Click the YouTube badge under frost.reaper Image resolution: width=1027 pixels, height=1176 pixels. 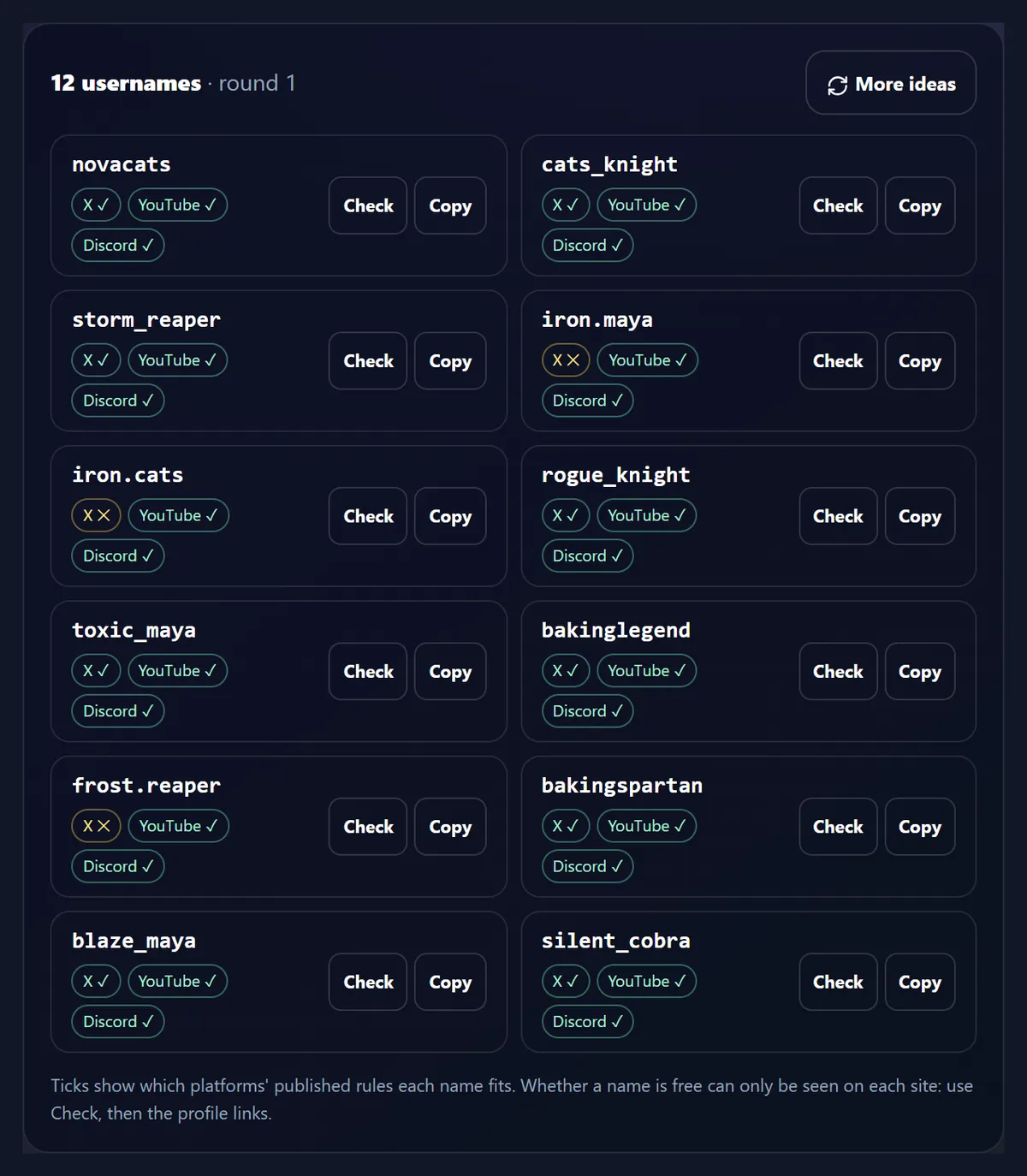point(178,826)
